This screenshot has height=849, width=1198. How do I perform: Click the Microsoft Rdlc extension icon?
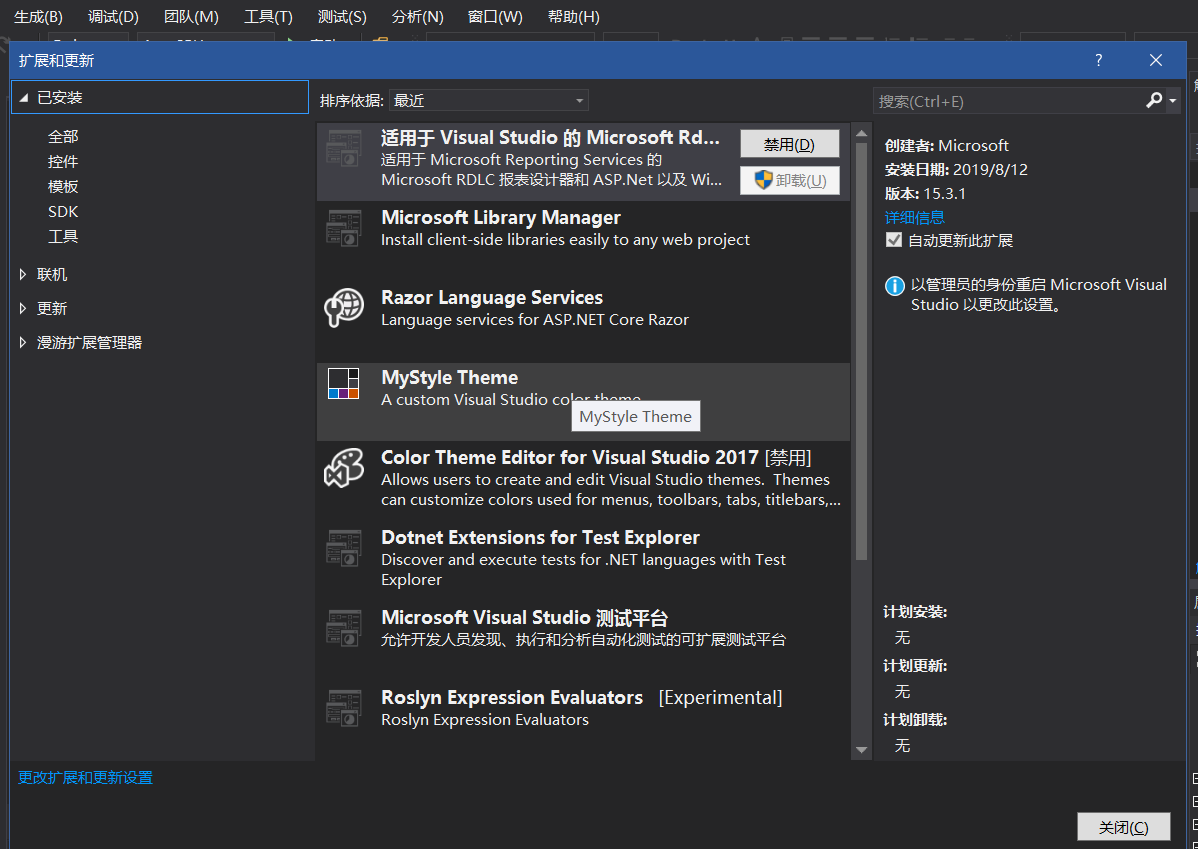[x=344, y=148]
